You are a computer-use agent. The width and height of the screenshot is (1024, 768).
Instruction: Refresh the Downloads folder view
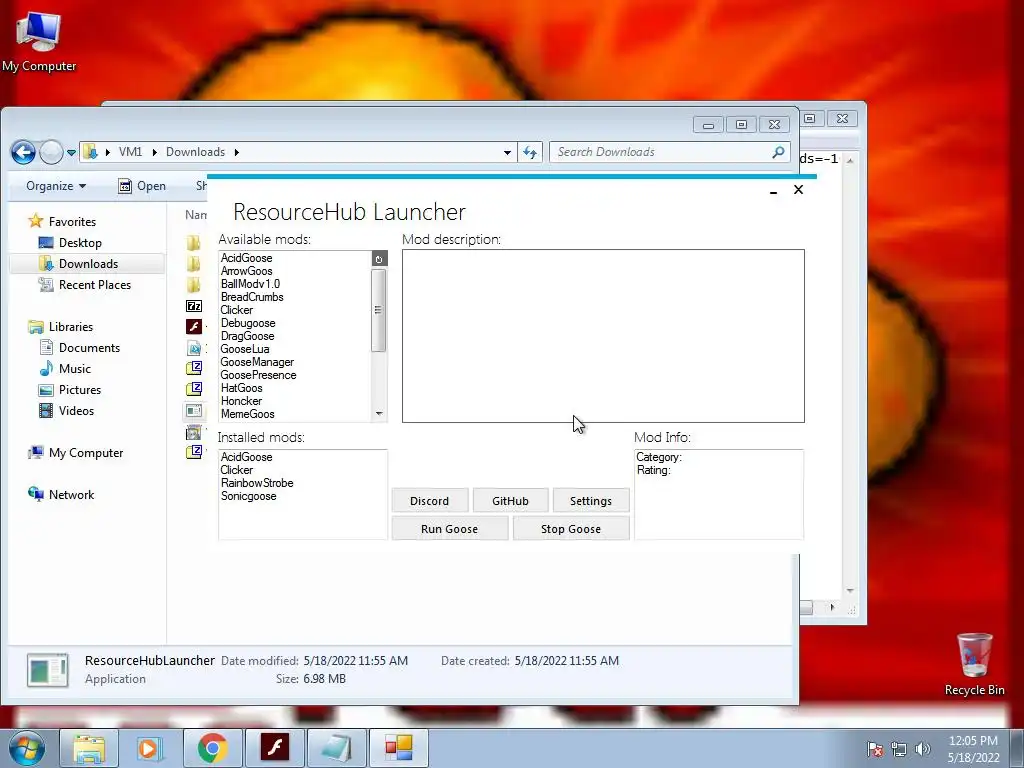[x=530, y=153]
